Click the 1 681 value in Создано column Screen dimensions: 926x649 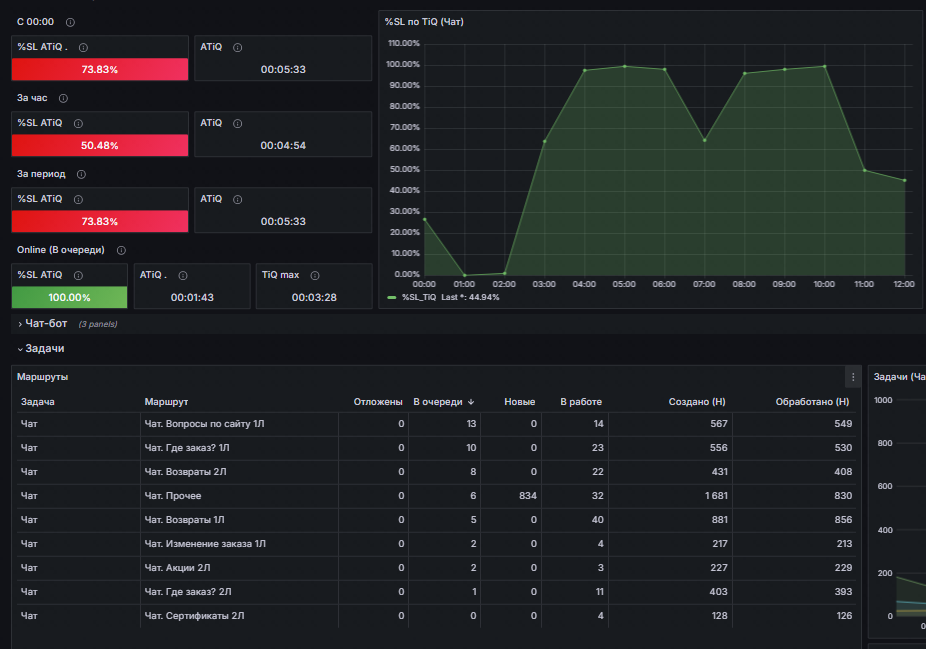716,496
